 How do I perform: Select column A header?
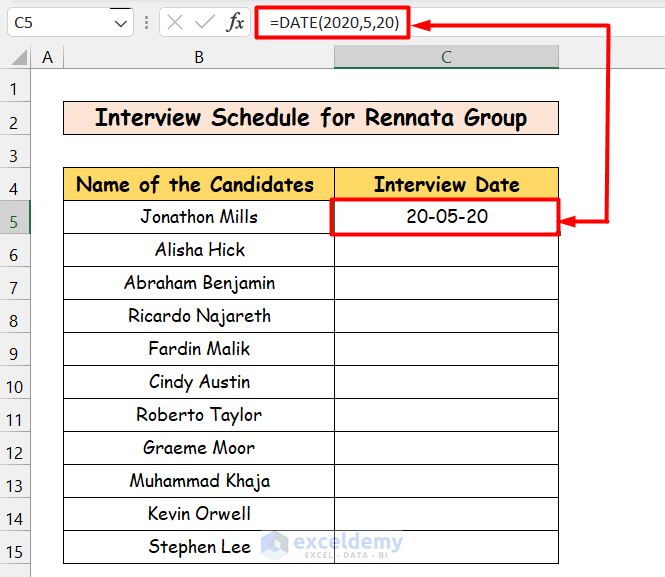[47, 58]
